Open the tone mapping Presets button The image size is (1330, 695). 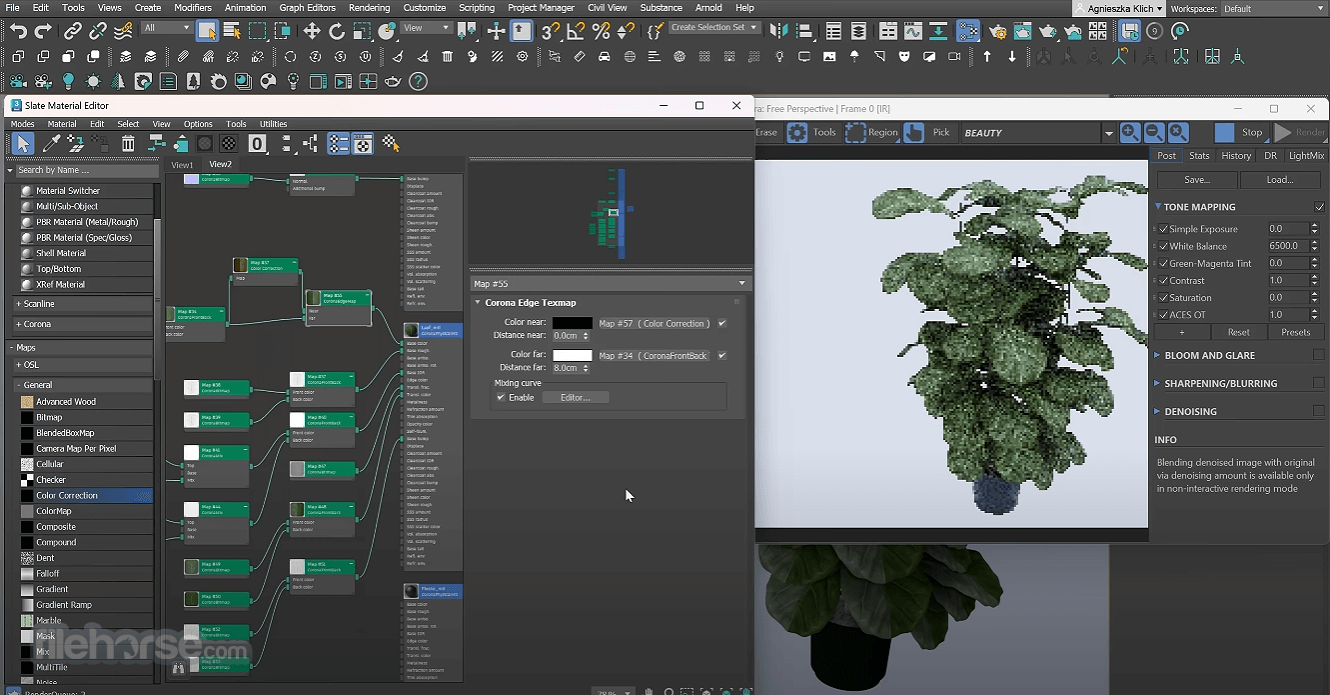click(1295, 332)
